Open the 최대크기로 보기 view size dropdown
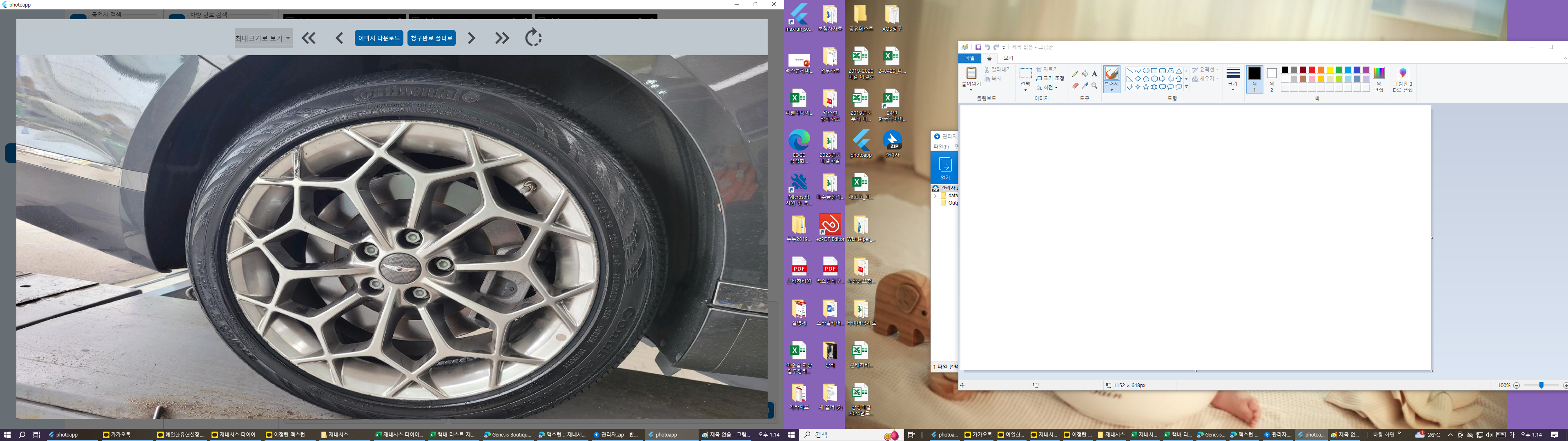 [263, 38]
